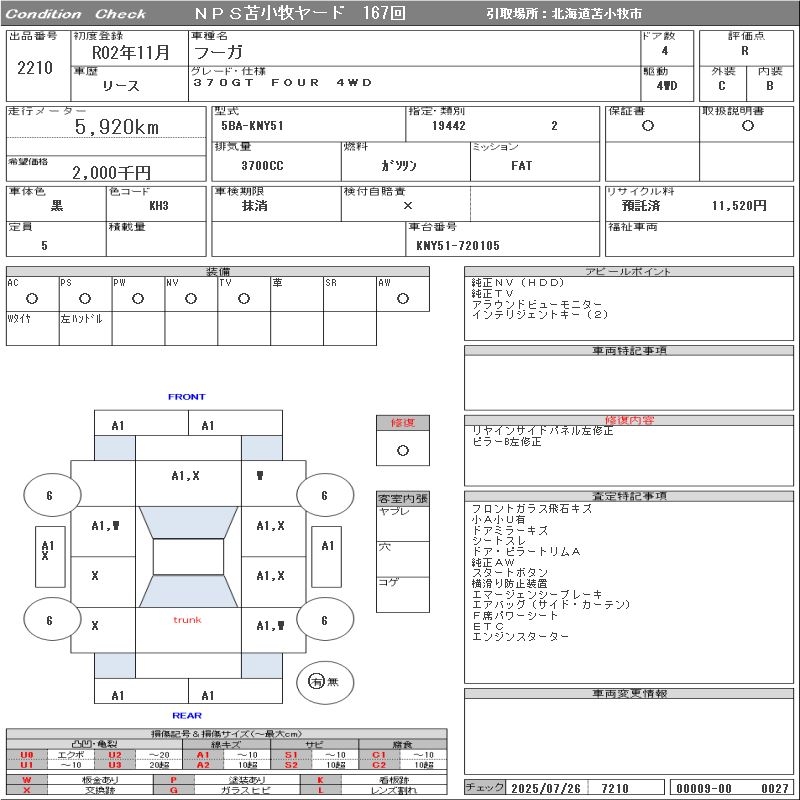Click the vehicle history value リース
800x800 pixels.
coord(121,86)
